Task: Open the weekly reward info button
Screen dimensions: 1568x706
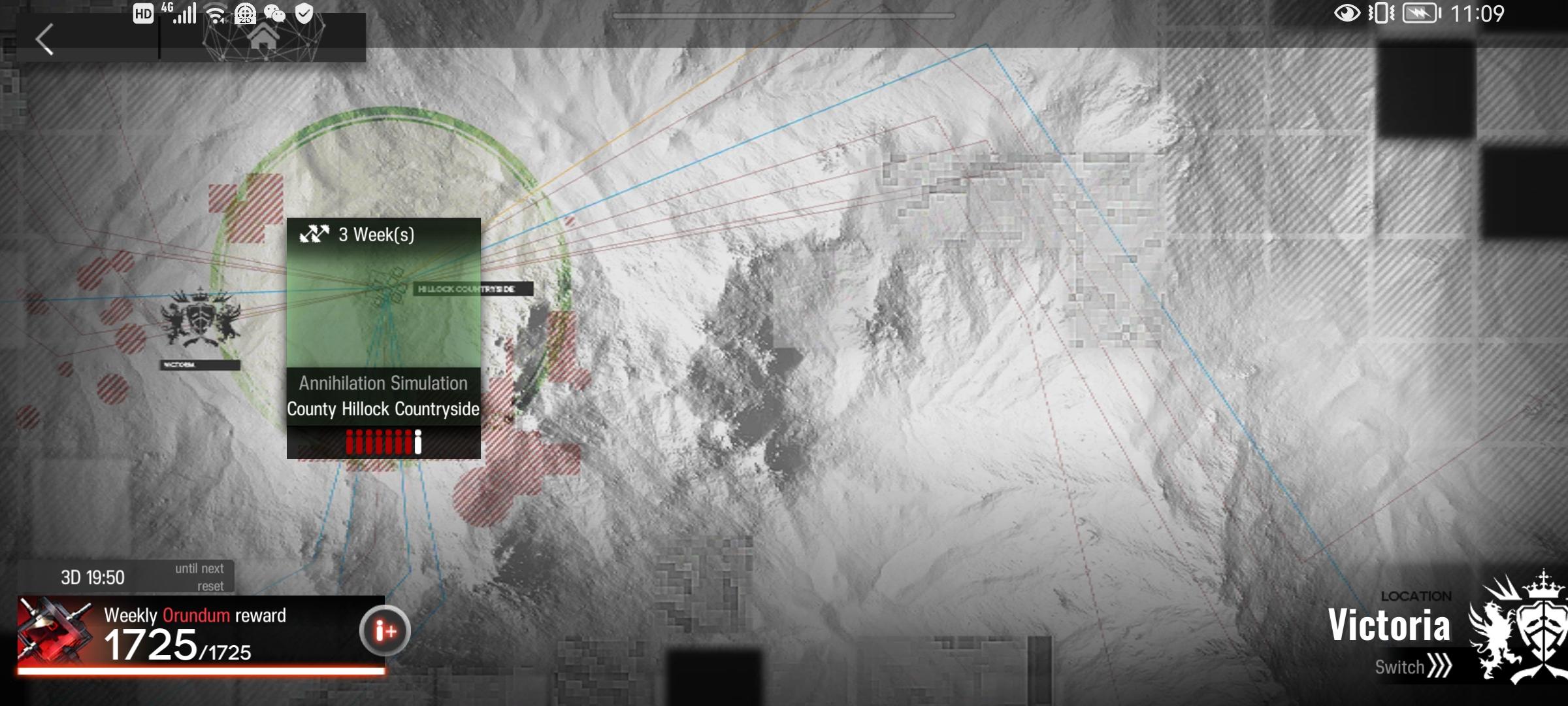Action: [x=385, y=631]
